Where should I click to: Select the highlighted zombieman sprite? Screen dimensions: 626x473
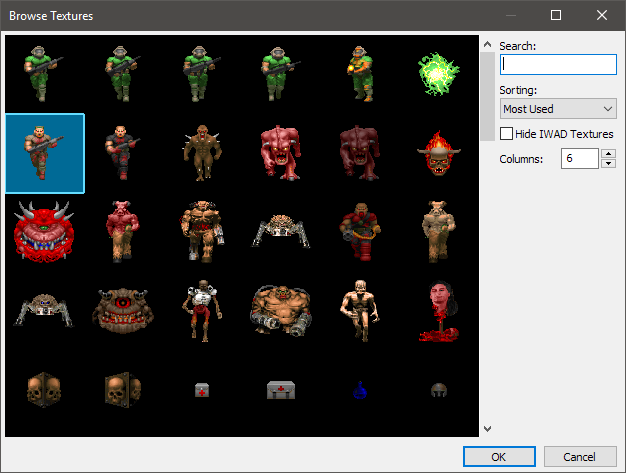pyautogui.click(x=45, y=152)
